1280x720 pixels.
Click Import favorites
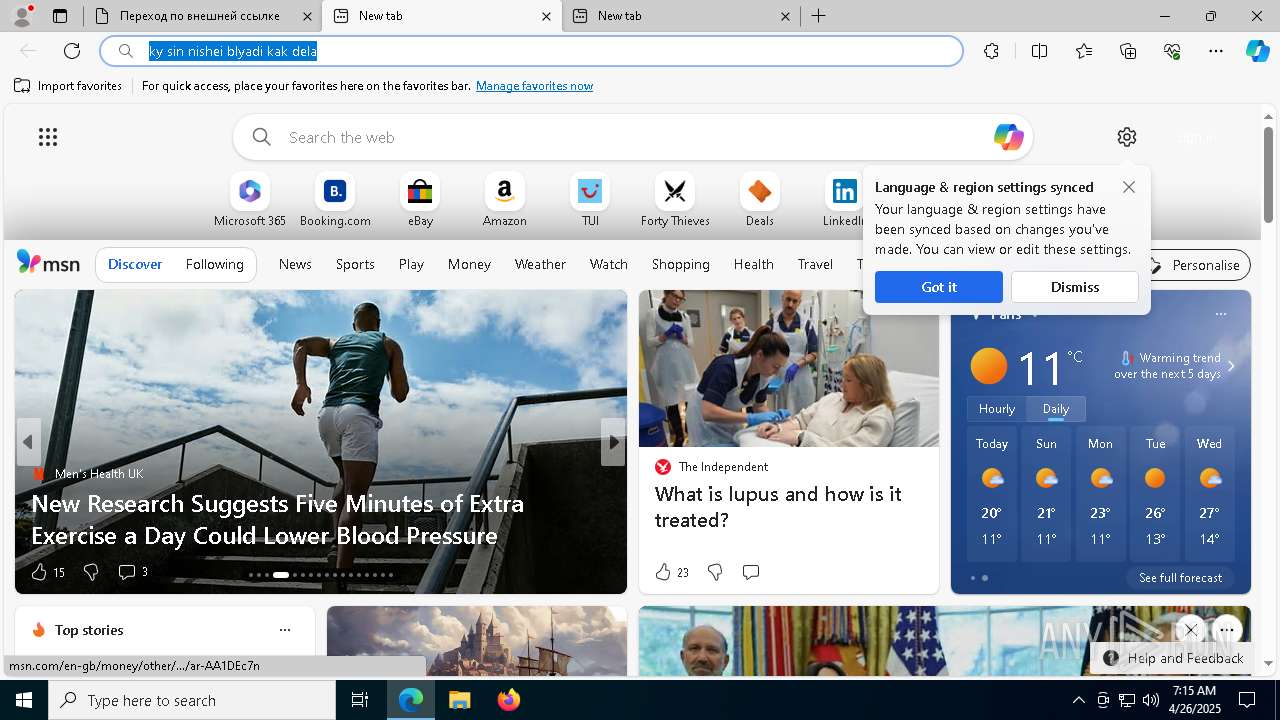point(68,86)
